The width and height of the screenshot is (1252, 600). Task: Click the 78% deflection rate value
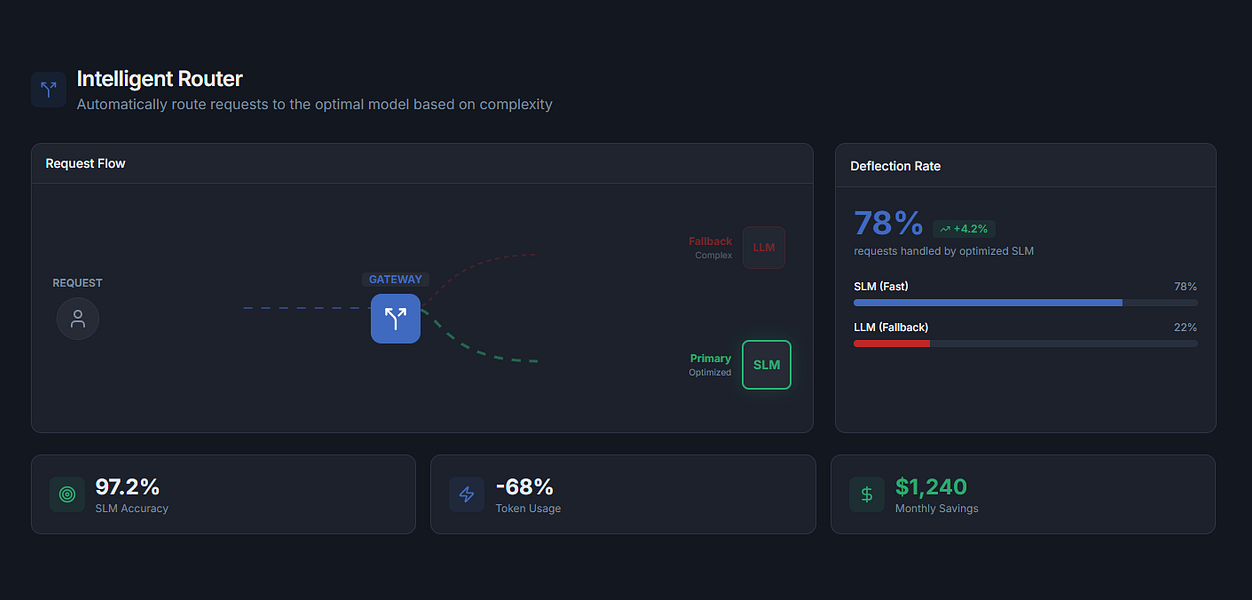pos(888,223)
